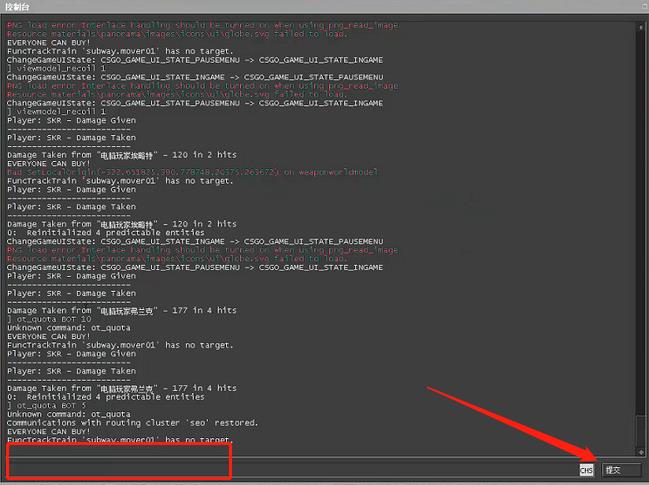This screenshot has width=649, height=485.
Task: Click the console command input field
Action: tap(290, 469)
